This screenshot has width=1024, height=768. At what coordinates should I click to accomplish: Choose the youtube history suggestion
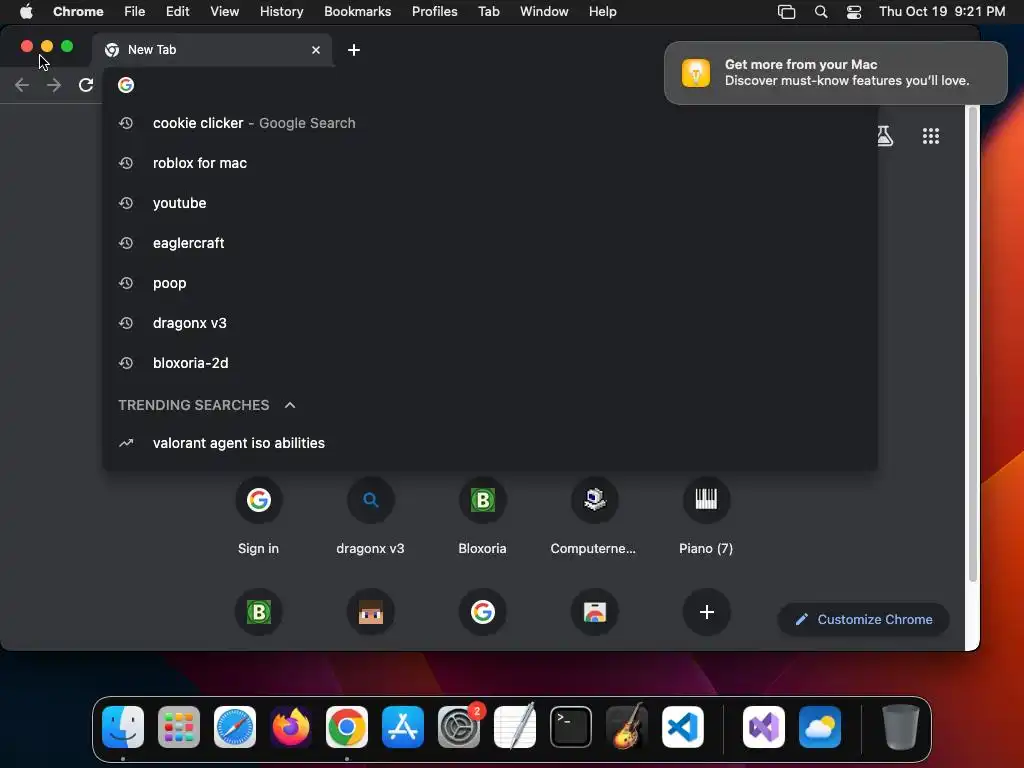(x=490, y=203)
